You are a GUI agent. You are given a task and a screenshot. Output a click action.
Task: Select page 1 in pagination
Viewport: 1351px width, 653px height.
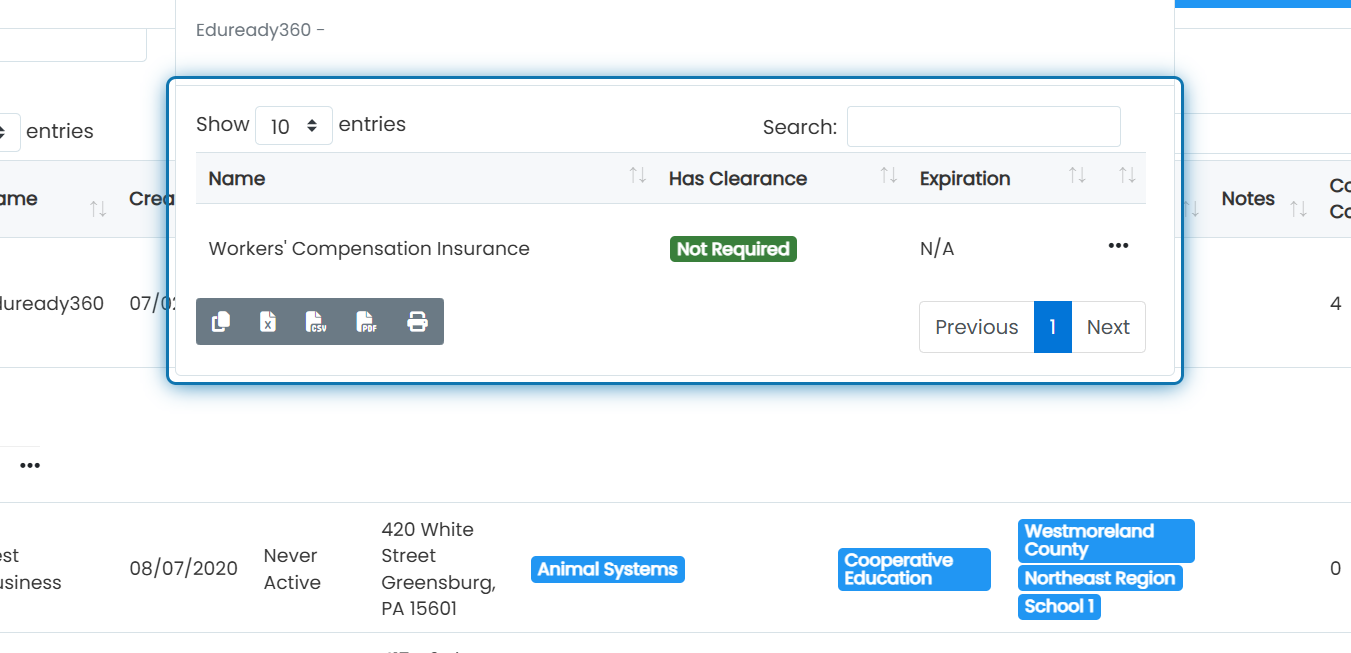tap(1053, 327)
